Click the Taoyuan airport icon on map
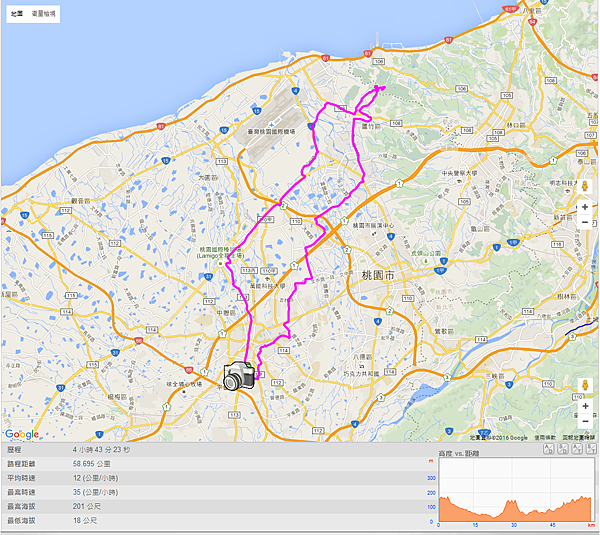The width and height of the screenshot is (600, 535). (271, 124)
